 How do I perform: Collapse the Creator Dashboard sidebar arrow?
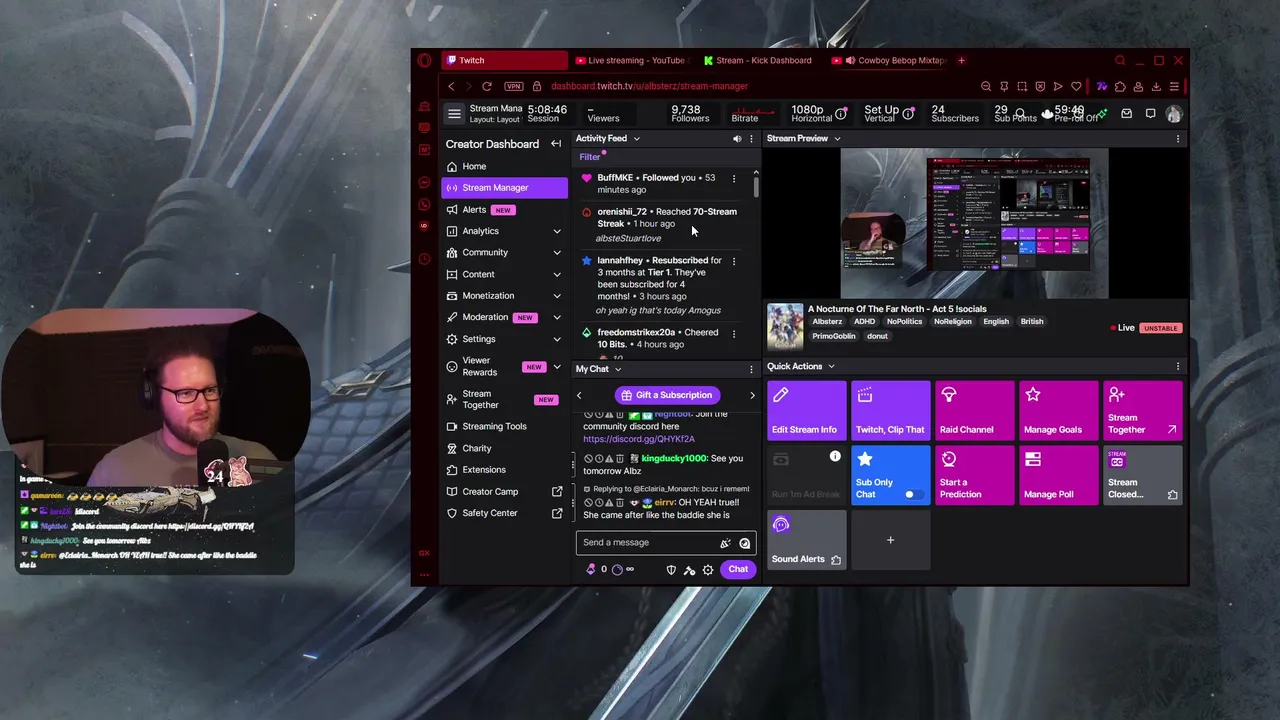pos(556,144)
